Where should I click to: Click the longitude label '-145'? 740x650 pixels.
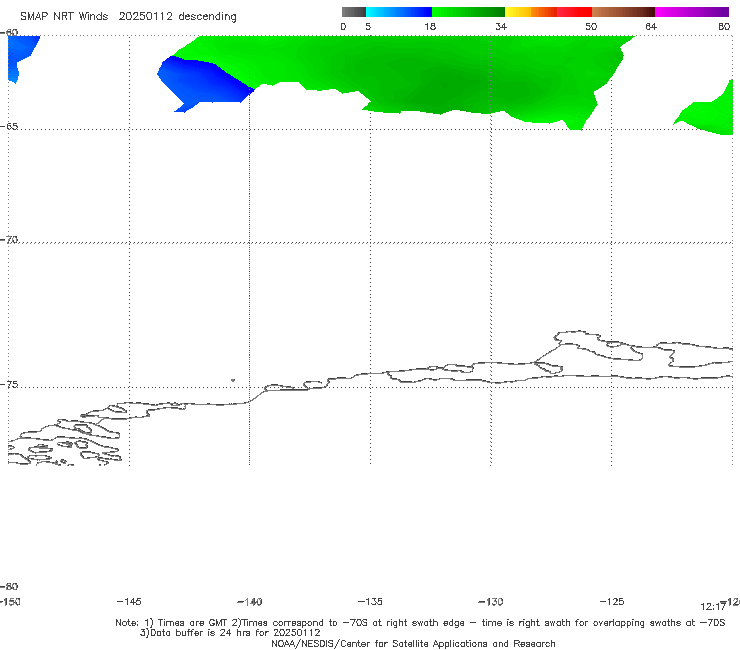coord(129,602)
